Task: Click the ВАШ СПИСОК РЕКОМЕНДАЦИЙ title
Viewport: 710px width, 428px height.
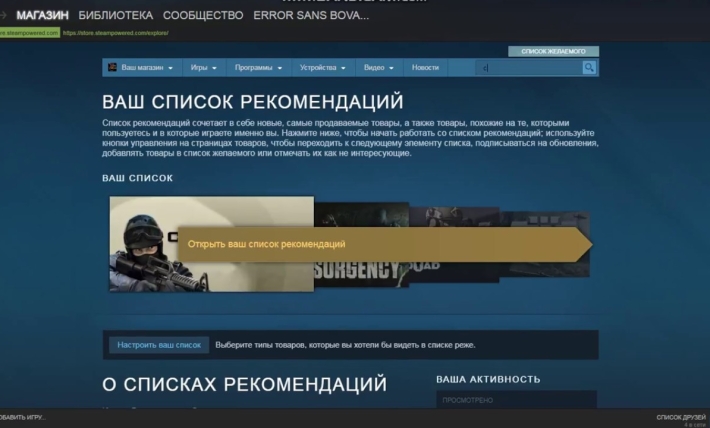Action: 253,101
